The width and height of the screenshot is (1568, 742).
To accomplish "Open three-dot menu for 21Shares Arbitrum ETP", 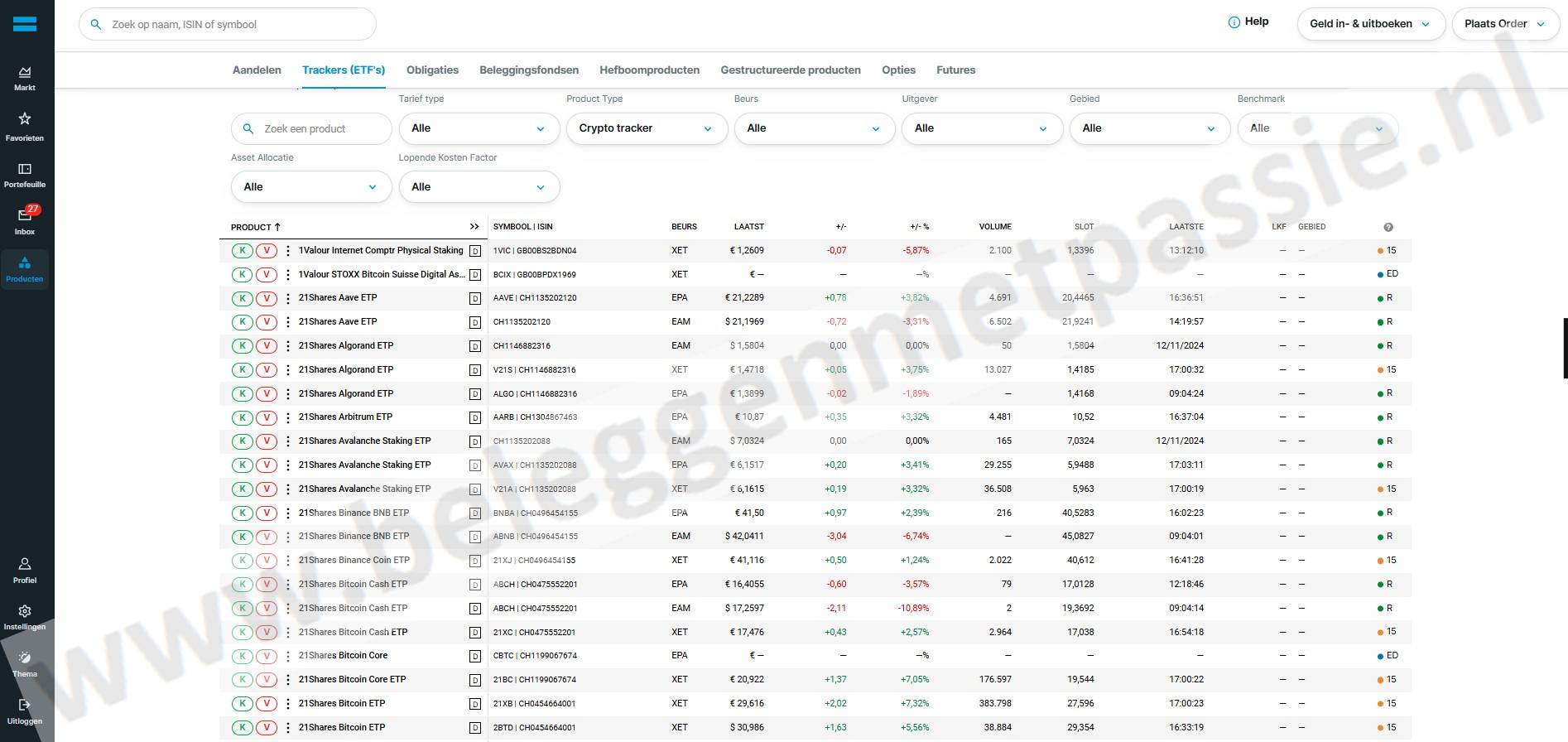I will 288,417.
